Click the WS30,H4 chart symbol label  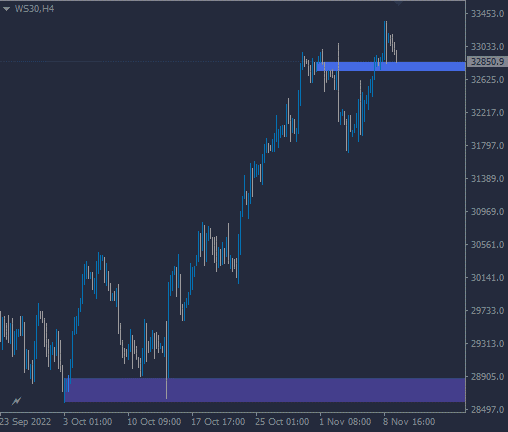[34, 9]
